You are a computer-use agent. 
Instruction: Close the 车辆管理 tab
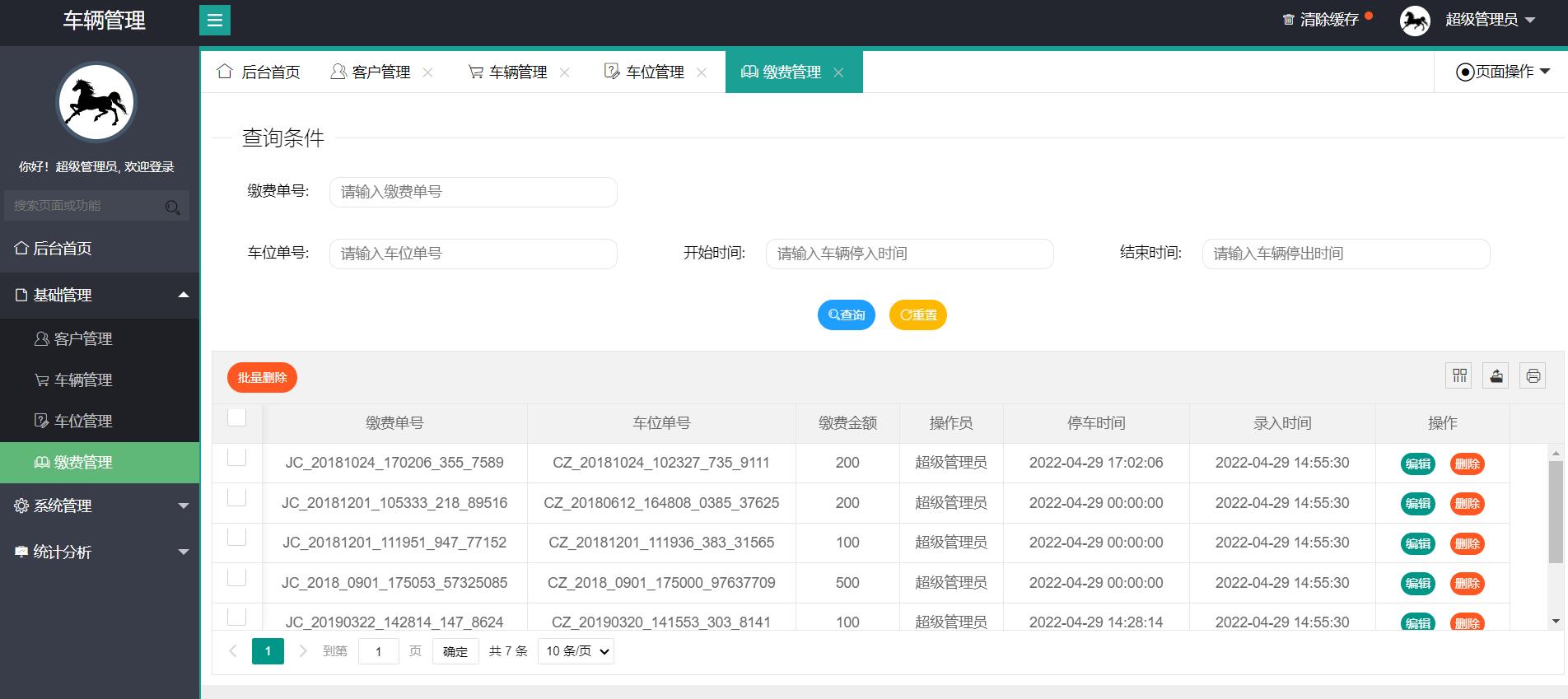565,72
